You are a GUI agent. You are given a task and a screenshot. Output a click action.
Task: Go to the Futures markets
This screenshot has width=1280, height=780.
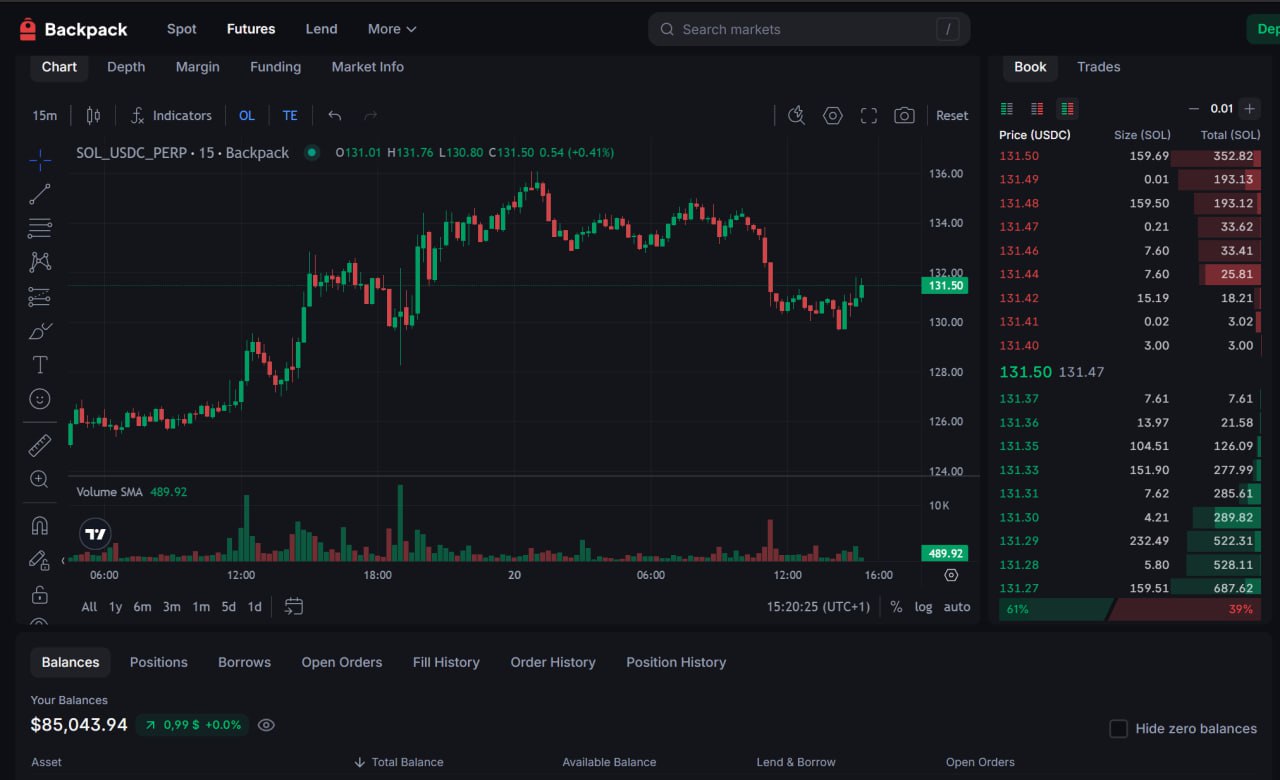[251, 29]
